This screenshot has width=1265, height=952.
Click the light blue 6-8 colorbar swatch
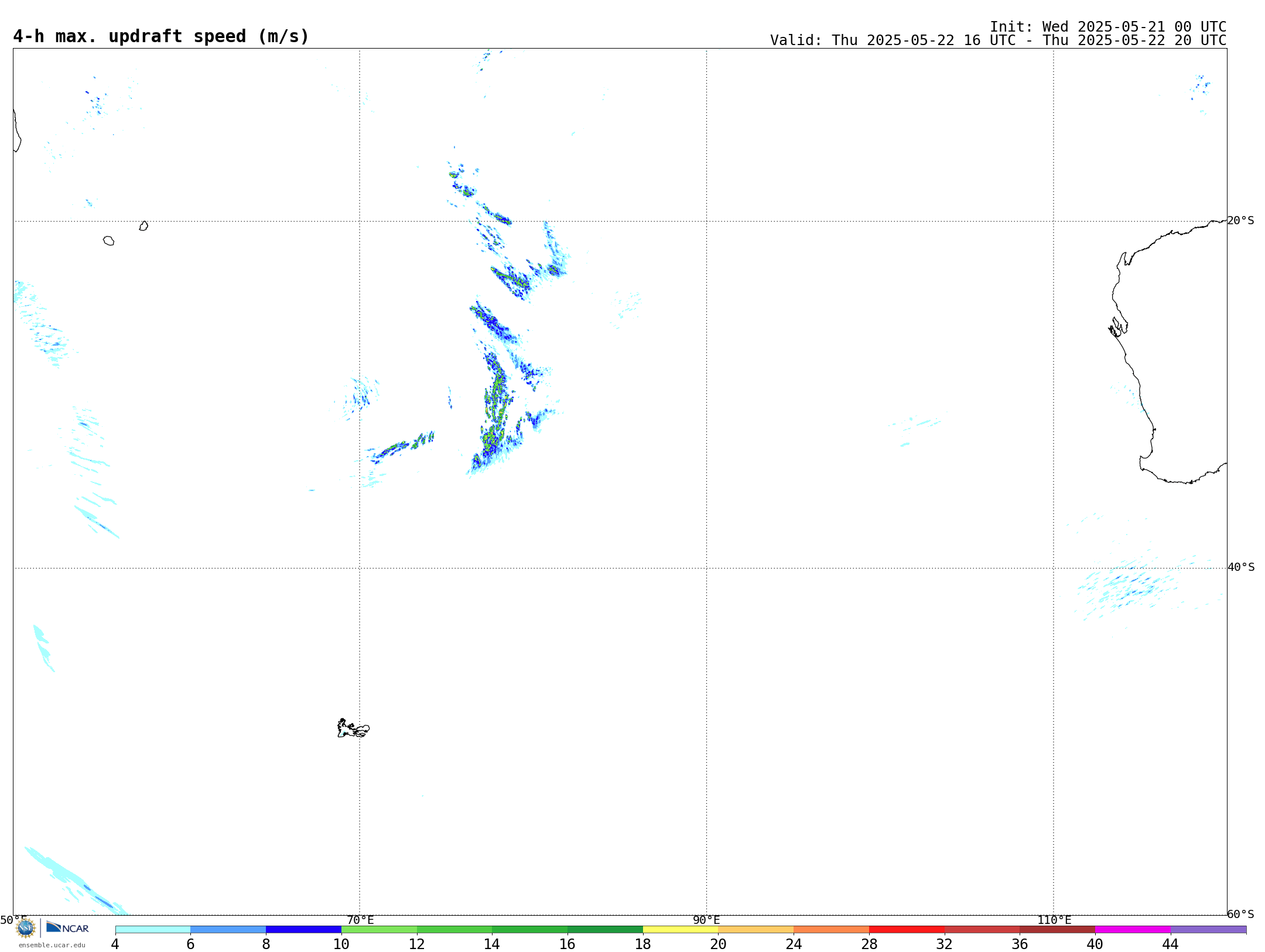click(x=228, y=929)
